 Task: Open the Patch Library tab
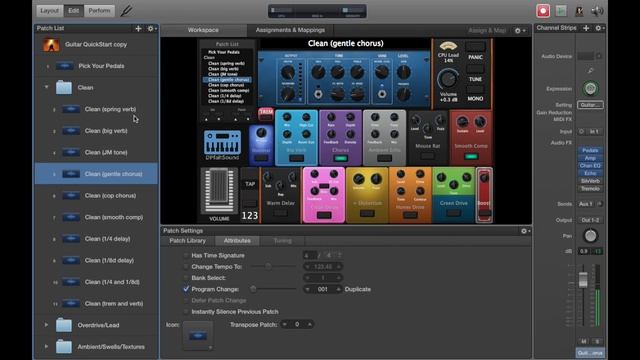(187, 241)
